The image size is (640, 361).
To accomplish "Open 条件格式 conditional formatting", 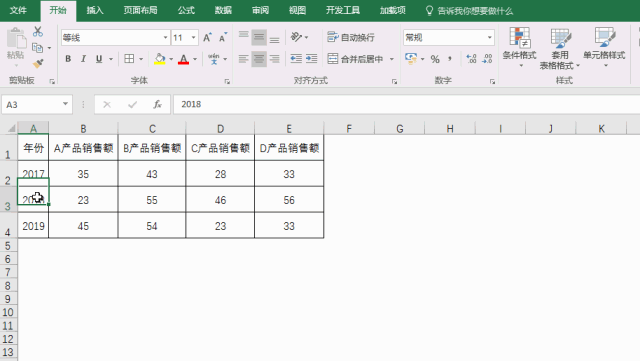I will [519, 48].
